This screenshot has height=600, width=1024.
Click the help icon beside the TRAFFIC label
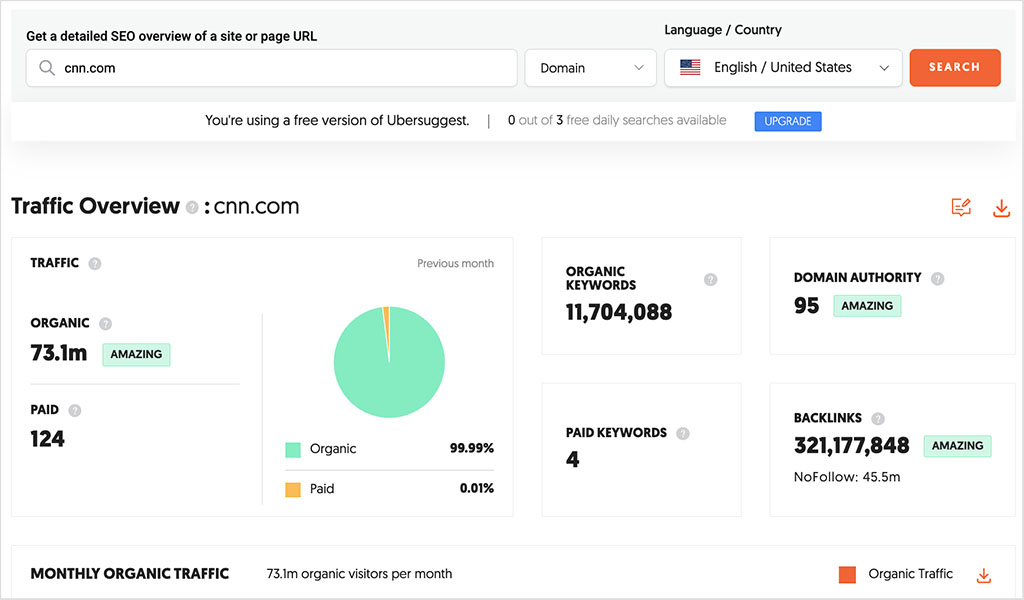point(95,263)
